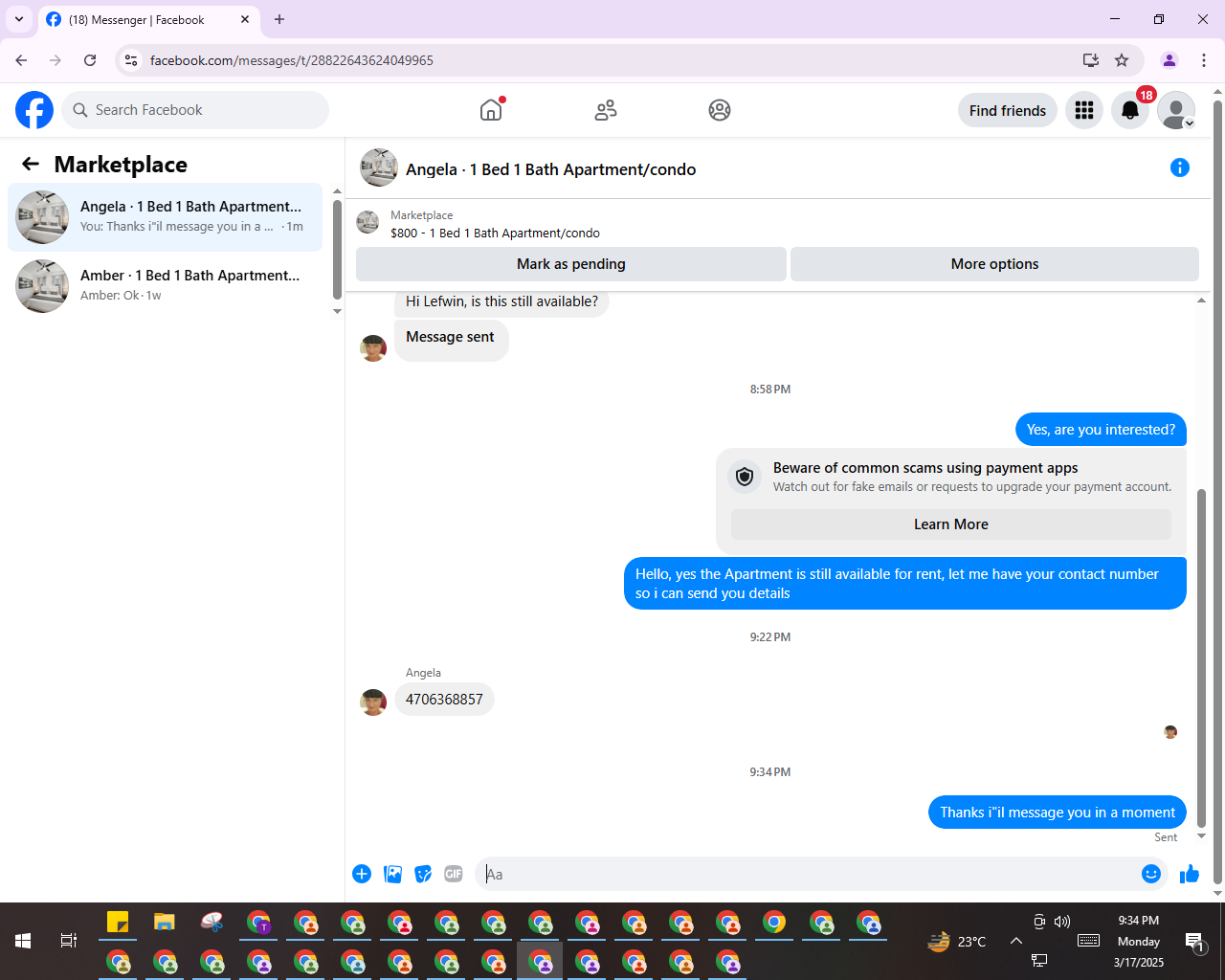Click the install app icon in address bar

point(1091,60)
